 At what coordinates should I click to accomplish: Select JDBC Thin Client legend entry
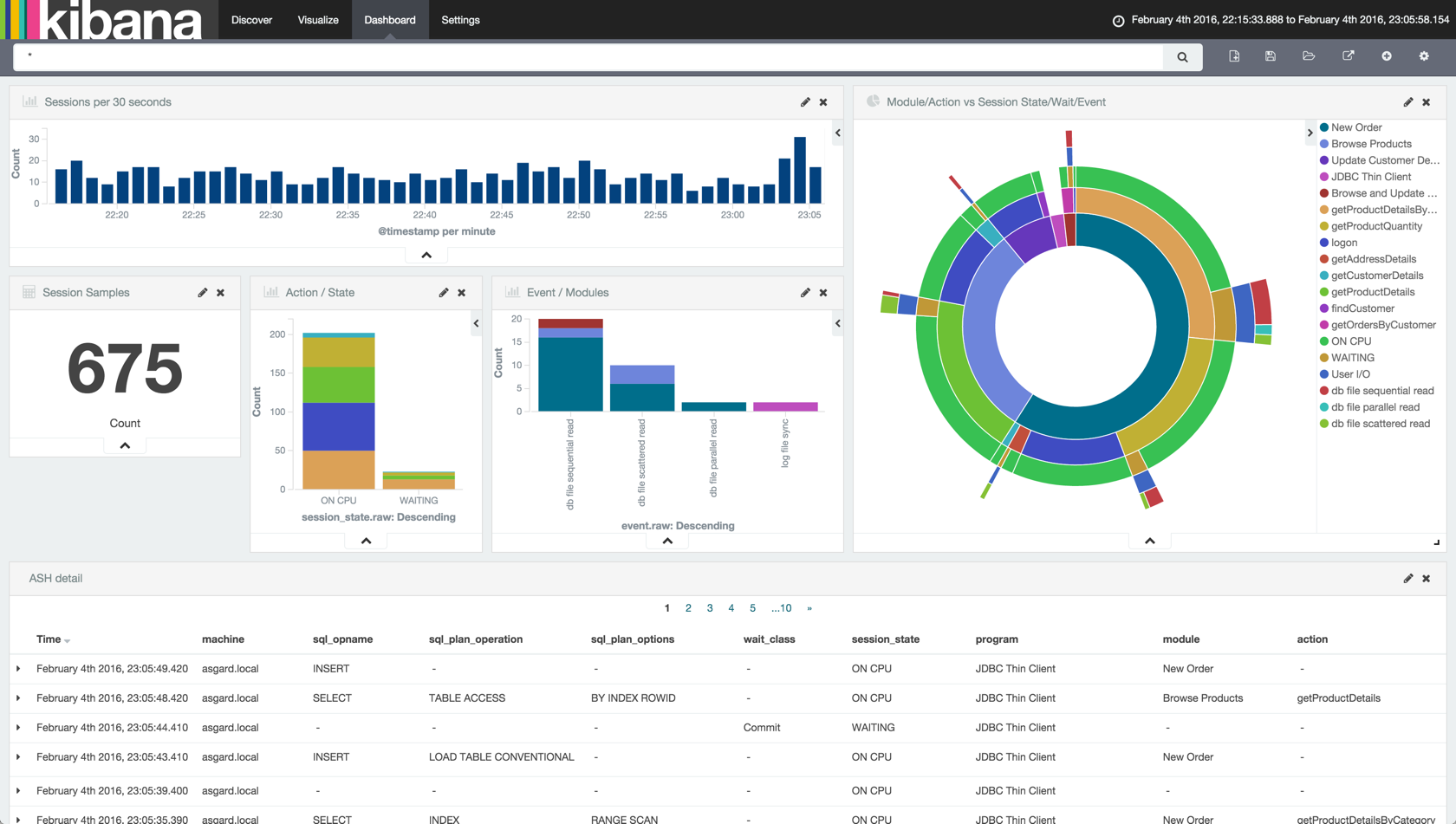[x=1371, y=177]
